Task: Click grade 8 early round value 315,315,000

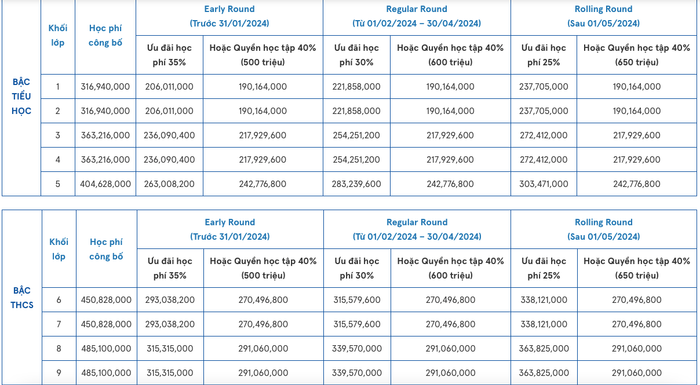Action: tap(170, 349)
